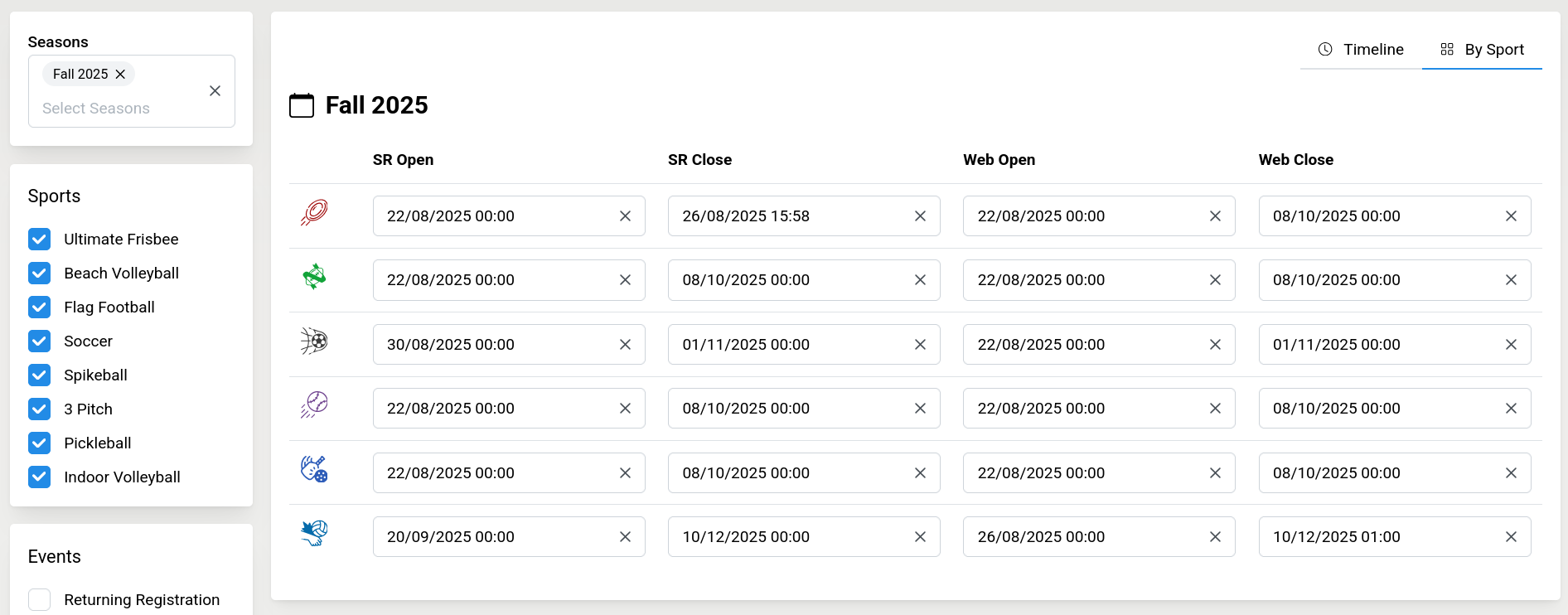Clear SR Open date in Ultimate Frisbee row
The image size is (1568, 615).
tap(625, 216)
